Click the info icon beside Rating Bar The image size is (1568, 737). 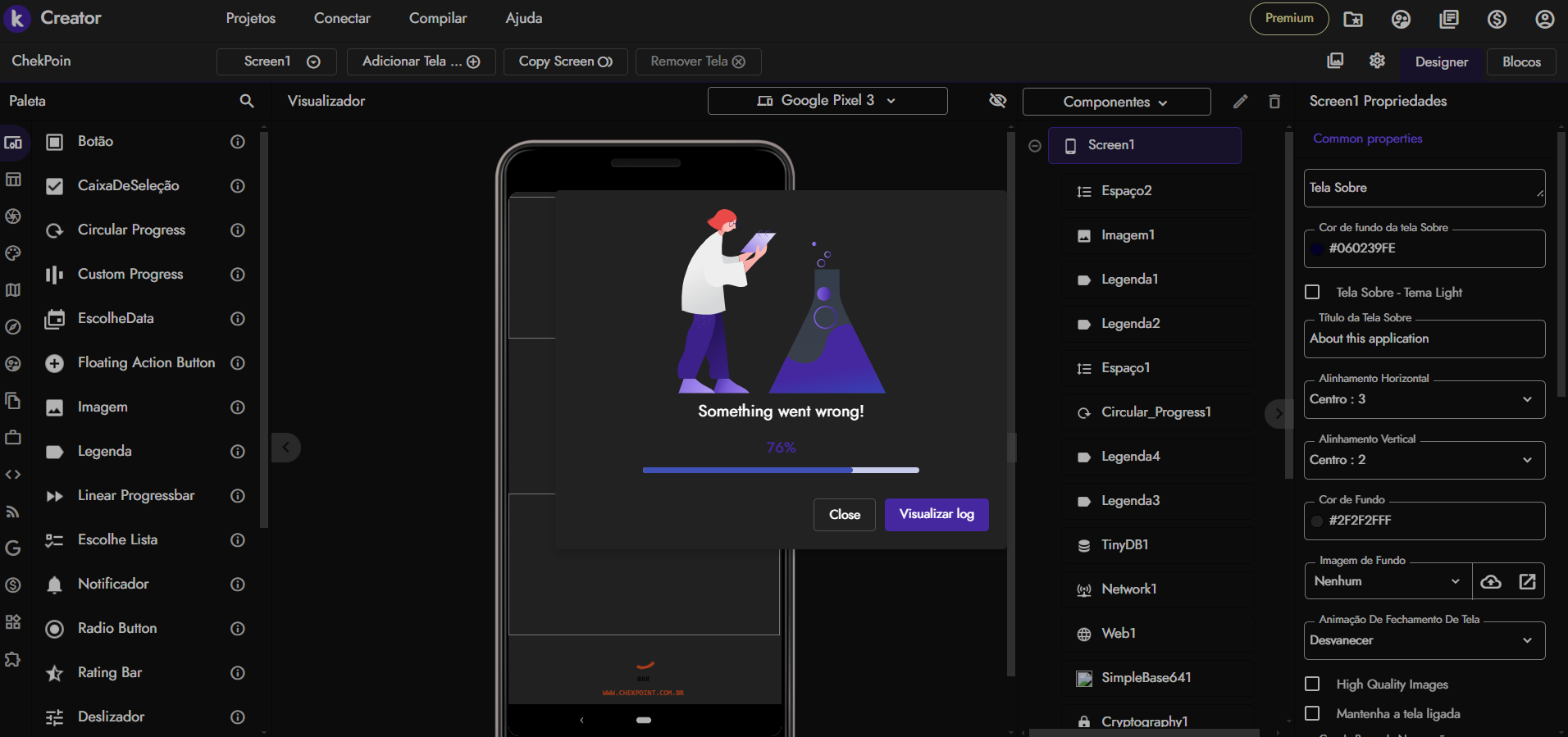coord(238,673)
